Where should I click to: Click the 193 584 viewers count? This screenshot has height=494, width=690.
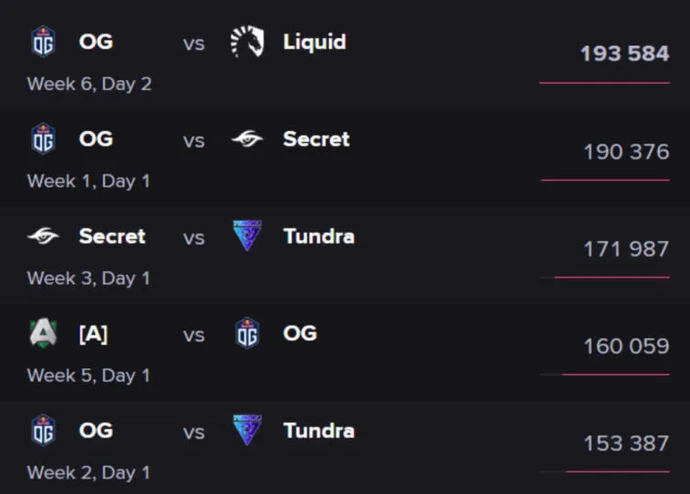(624, 54)
